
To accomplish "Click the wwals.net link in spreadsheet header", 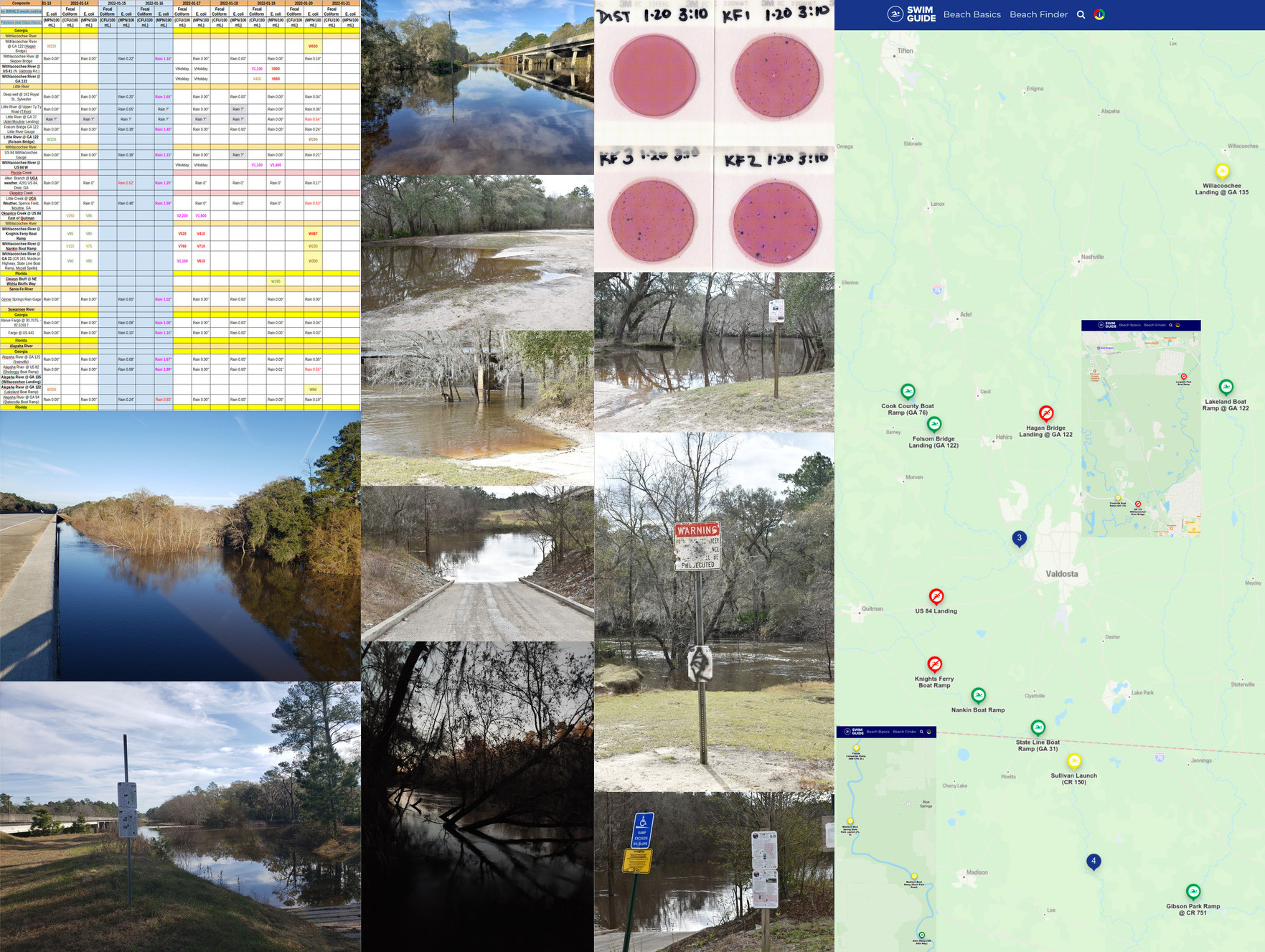I will click(x=21, y=11).
